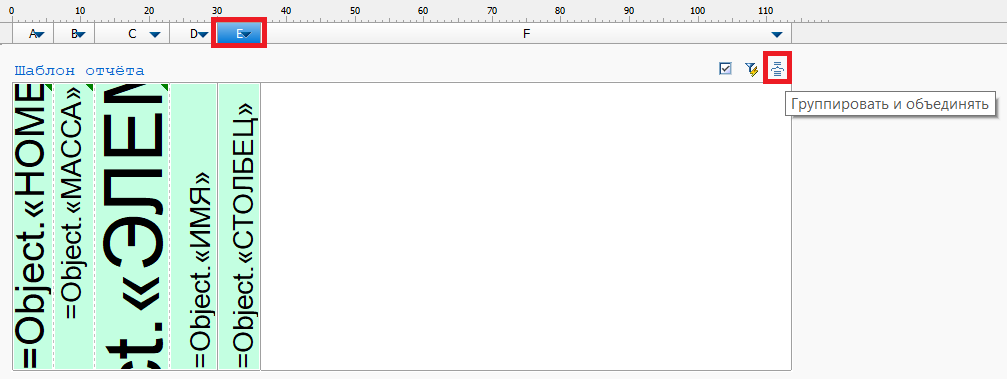
Task: Click green corner marker in МАССА cell
Action: pyautogui.click(x=91, y=87)
